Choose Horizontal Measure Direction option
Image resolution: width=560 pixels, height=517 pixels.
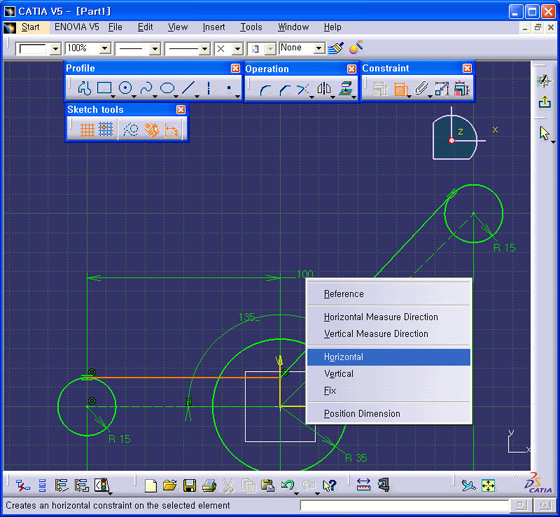(x=389, y=317)
